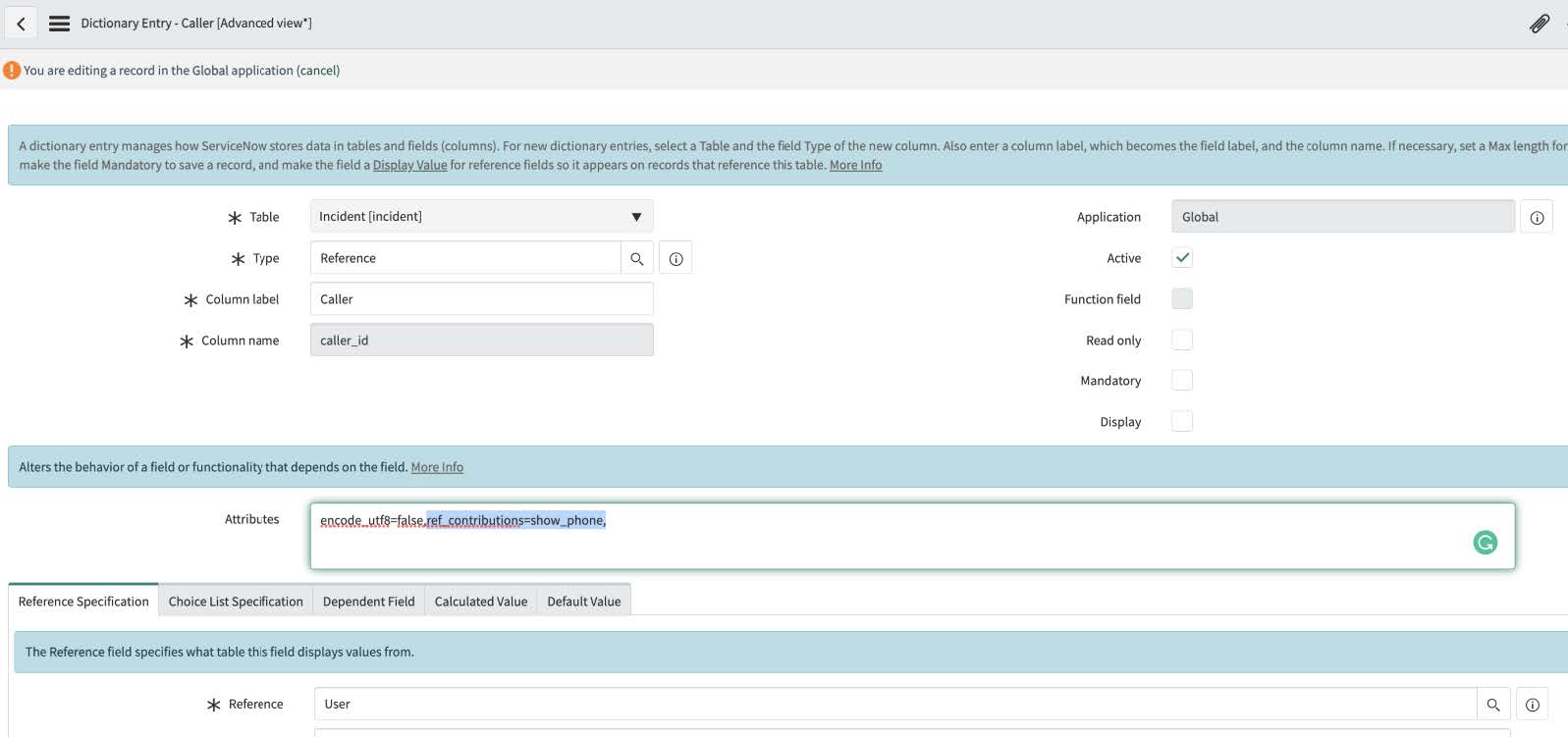
Task: Click the (cancel) link in Global application message
Action: coord(318,71)
